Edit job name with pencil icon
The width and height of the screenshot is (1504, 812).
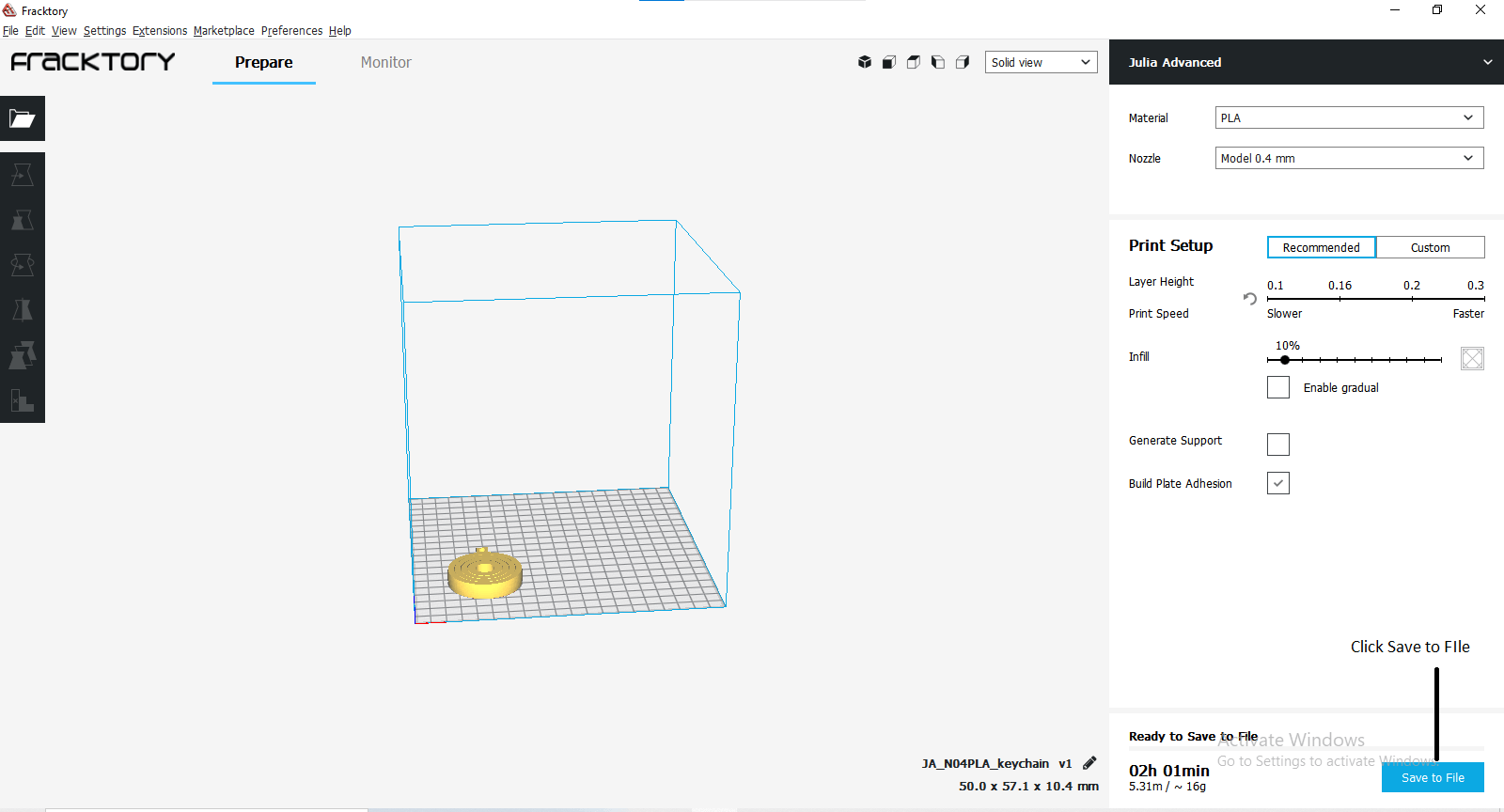(x=1089, y=762)
